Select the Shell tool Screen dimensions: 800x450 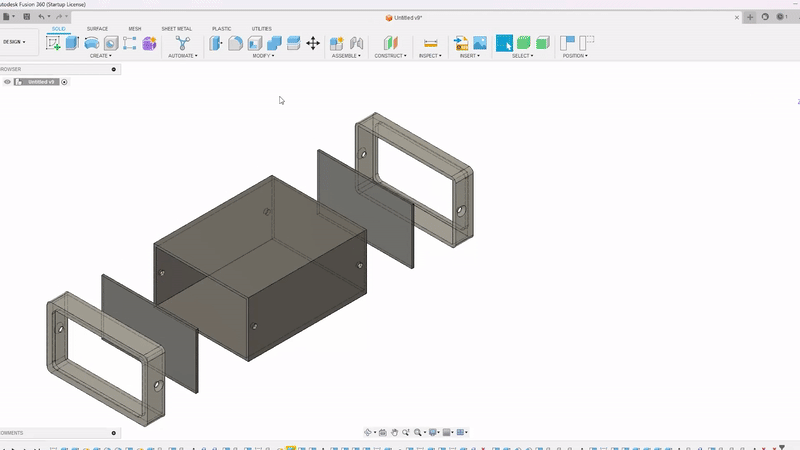(x=255, y=43)
